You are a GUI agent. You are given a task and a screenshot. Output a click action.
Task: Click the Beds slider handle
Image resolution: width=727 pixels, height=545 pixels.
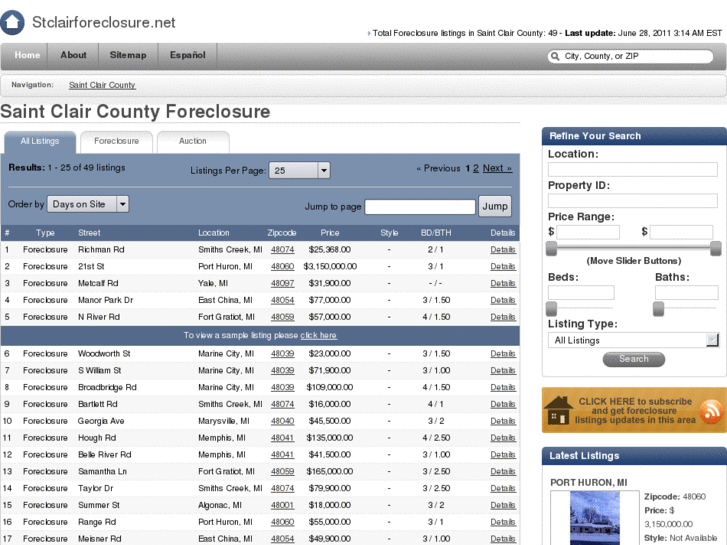(x=551, y=309)
